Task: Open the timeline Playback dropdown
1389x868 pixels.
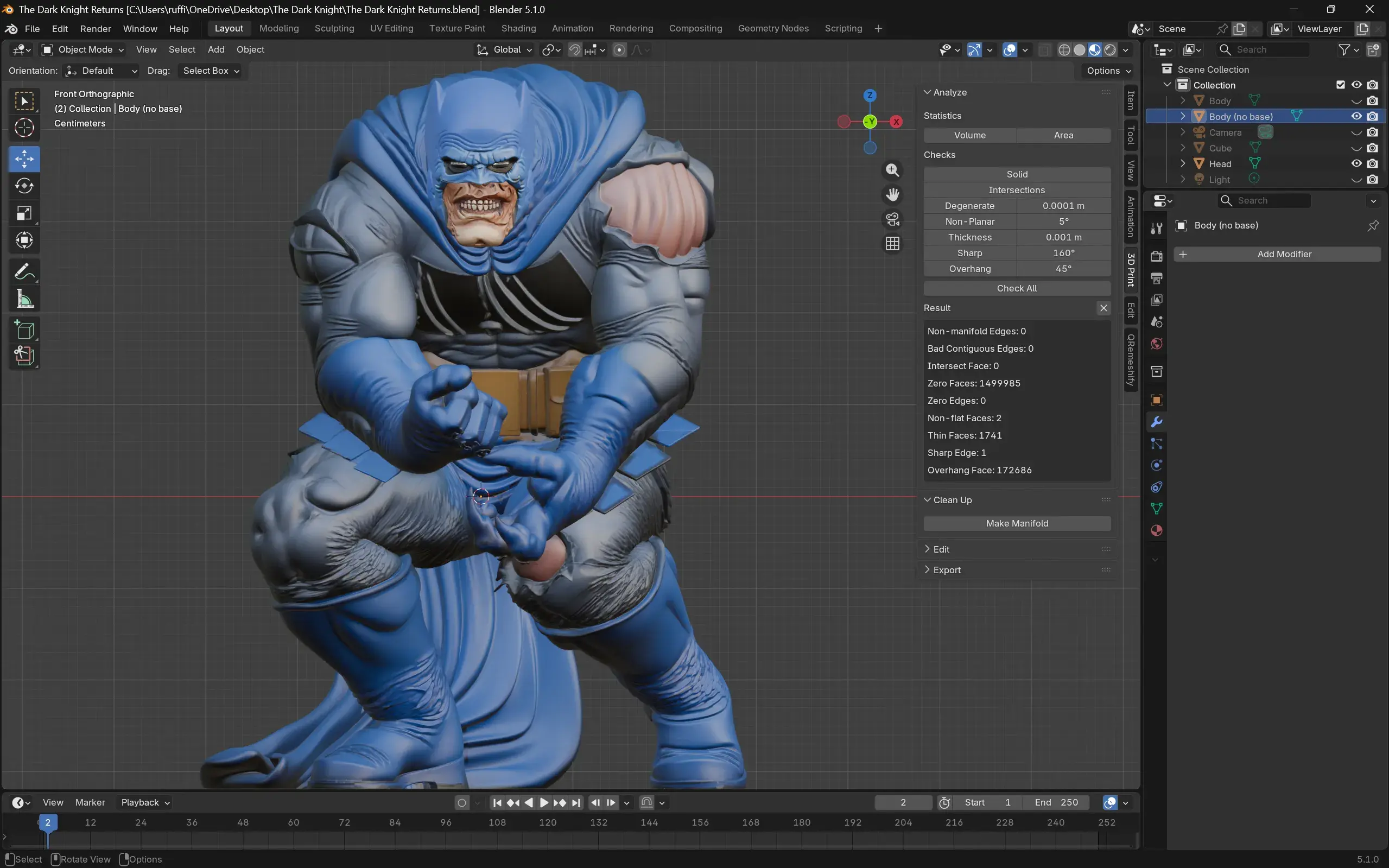Action: pos(144,802)
